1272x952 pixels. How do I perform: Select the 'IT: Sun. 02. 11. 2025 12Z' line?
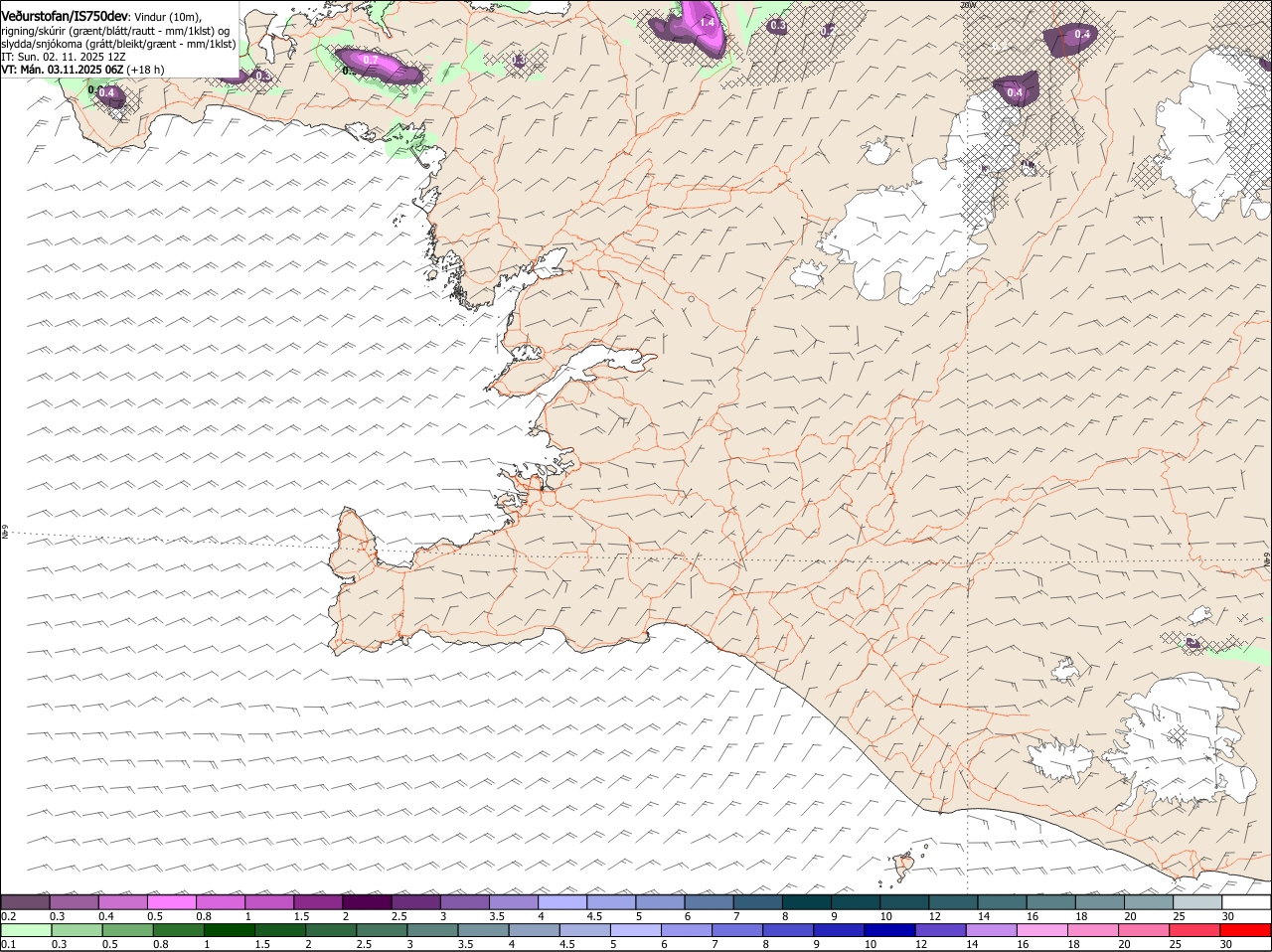[64, 57]
